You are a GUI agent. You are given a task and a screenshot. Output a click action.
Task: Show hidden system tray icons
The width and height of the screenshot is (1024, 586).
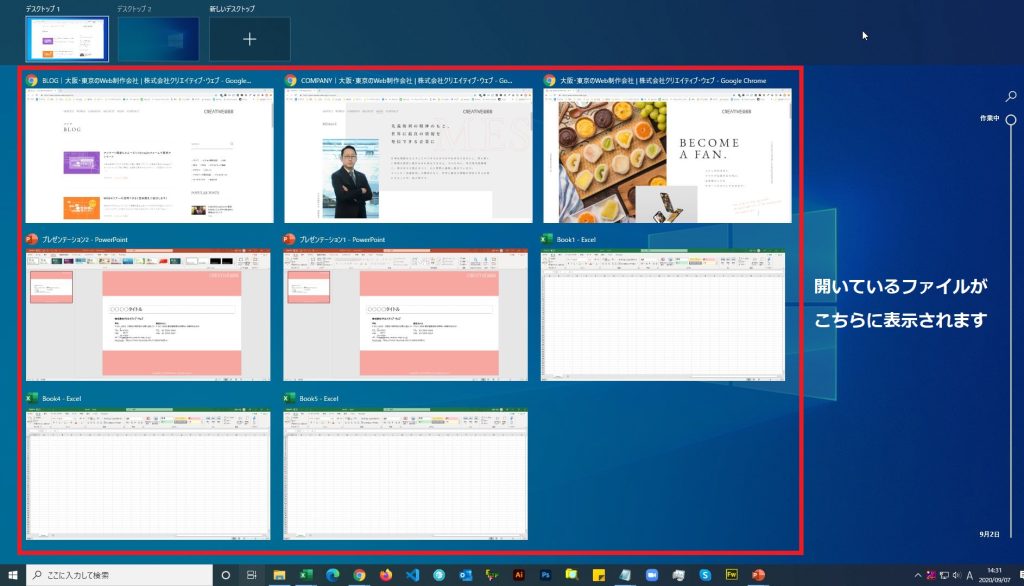(x=918, y=575)
